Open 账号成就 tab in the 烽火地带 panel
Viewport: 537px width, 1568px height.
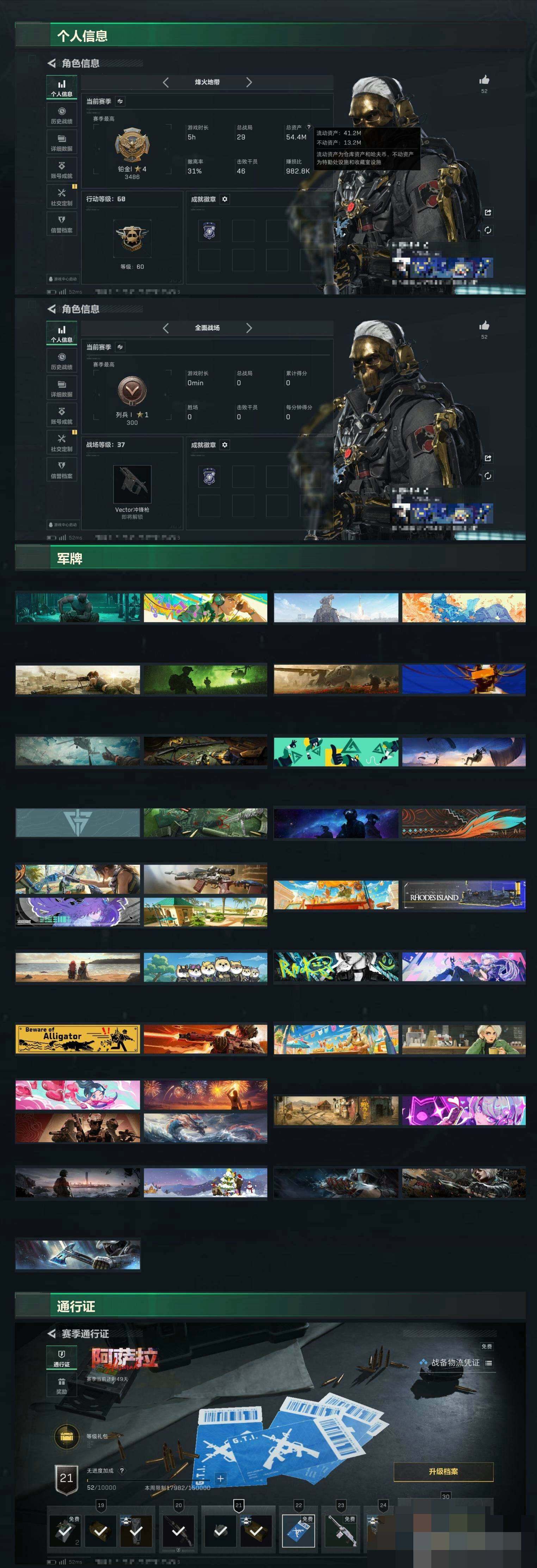(61, 169)
